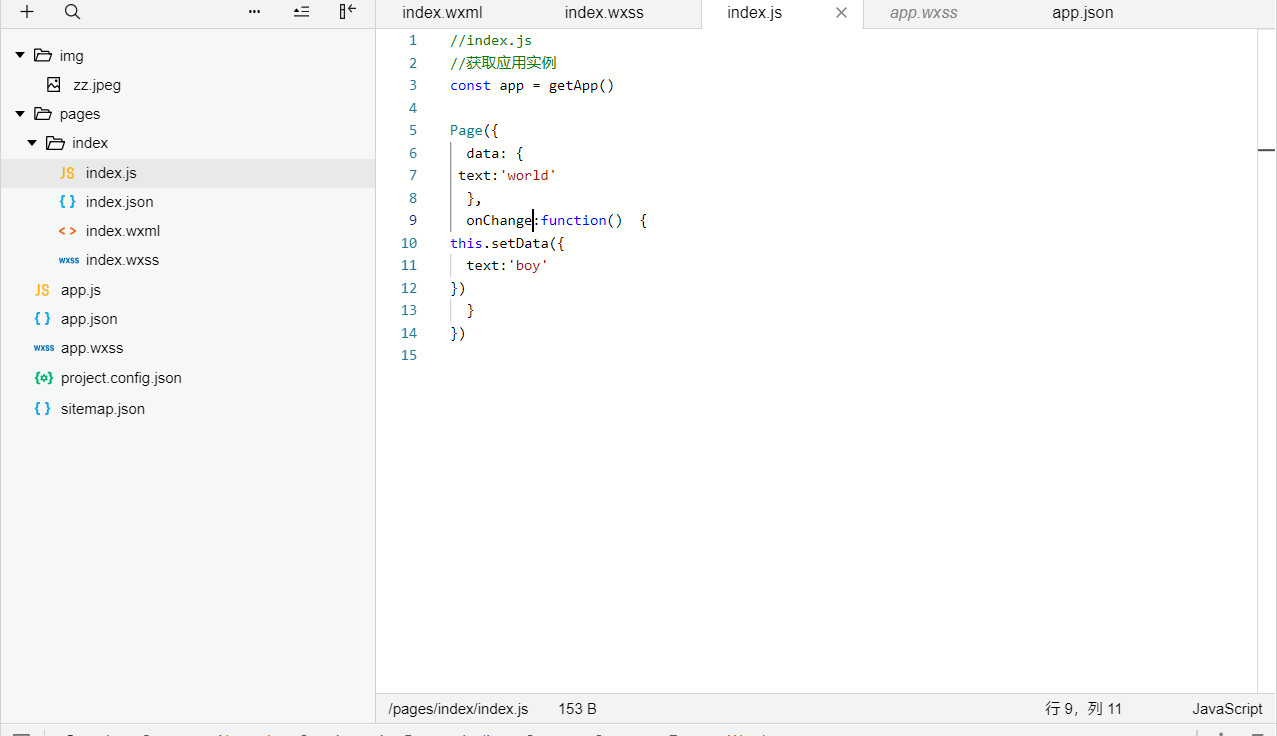The width and height of the screenshot is (1277, 736).
Task: Collapse the index folder arrow
Action: coord(32,143)
